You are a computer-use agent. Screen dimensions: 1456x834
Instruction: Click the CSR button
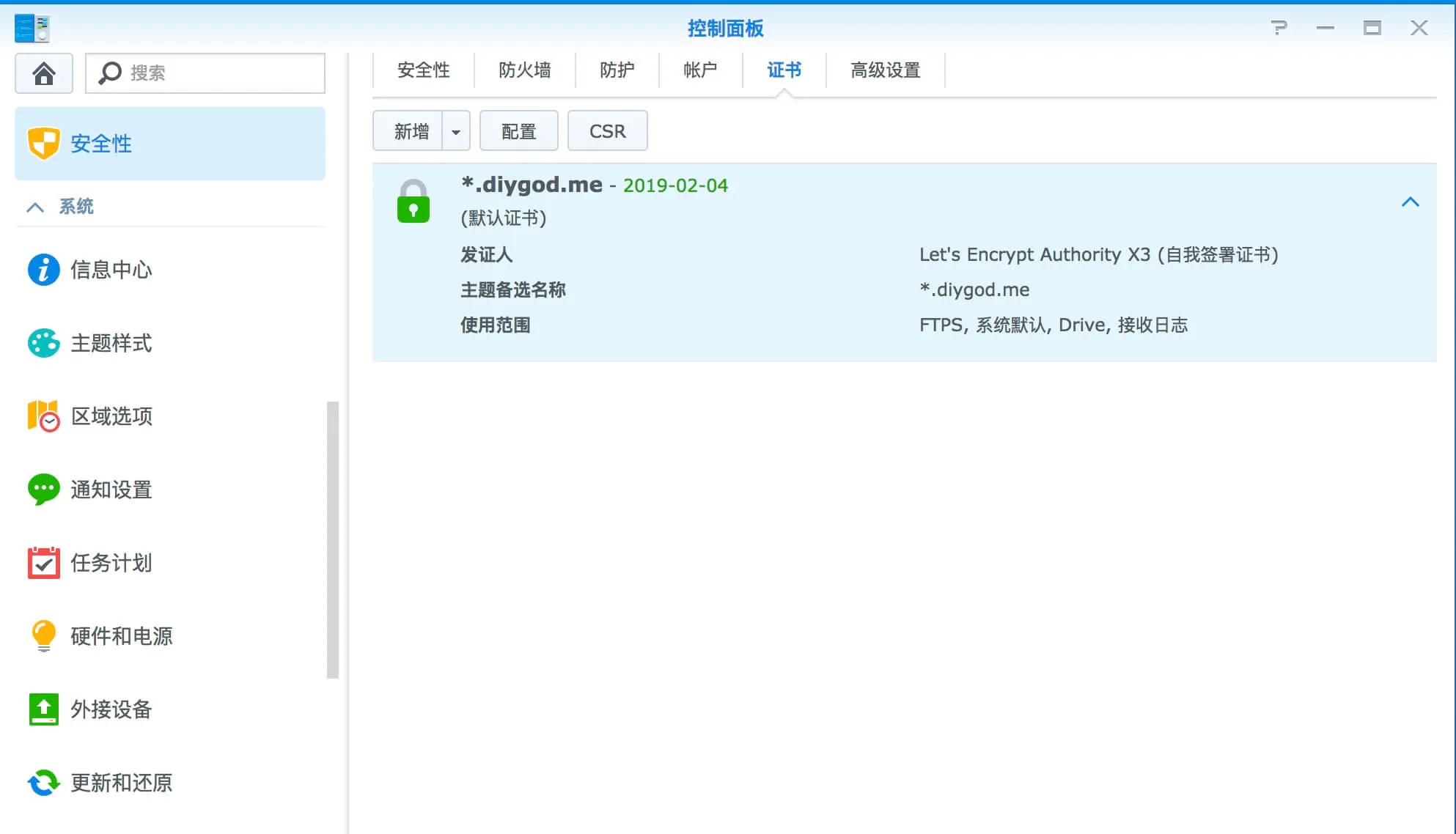tap(607, 131)
